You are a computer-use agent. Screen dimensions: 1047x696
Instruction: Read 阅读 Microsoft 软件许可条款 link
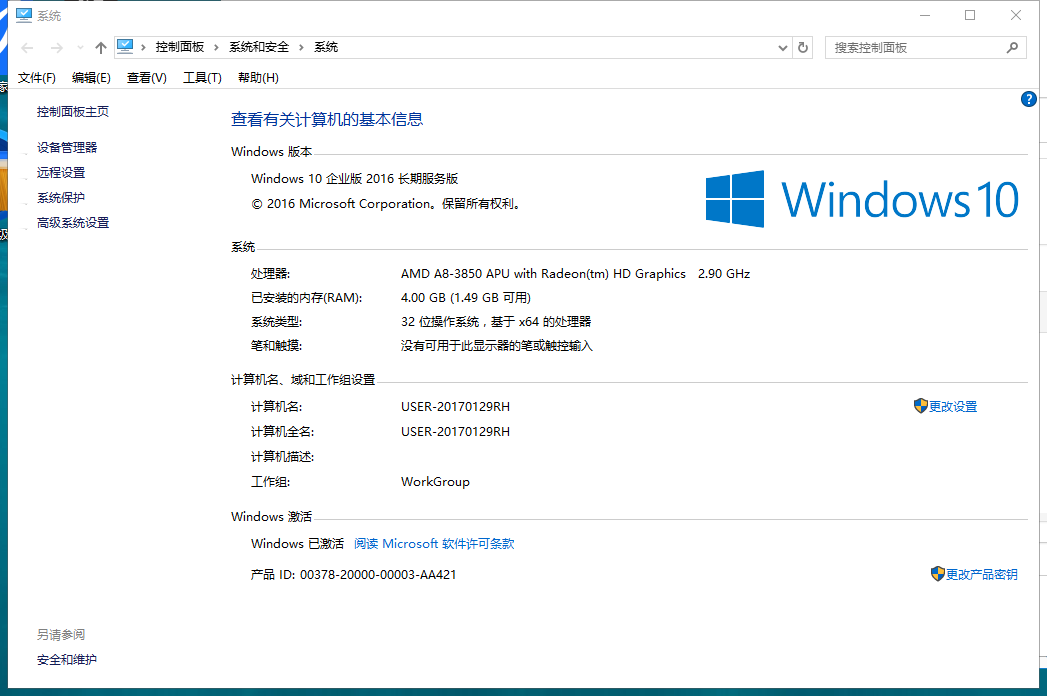(x=434, y=544)
